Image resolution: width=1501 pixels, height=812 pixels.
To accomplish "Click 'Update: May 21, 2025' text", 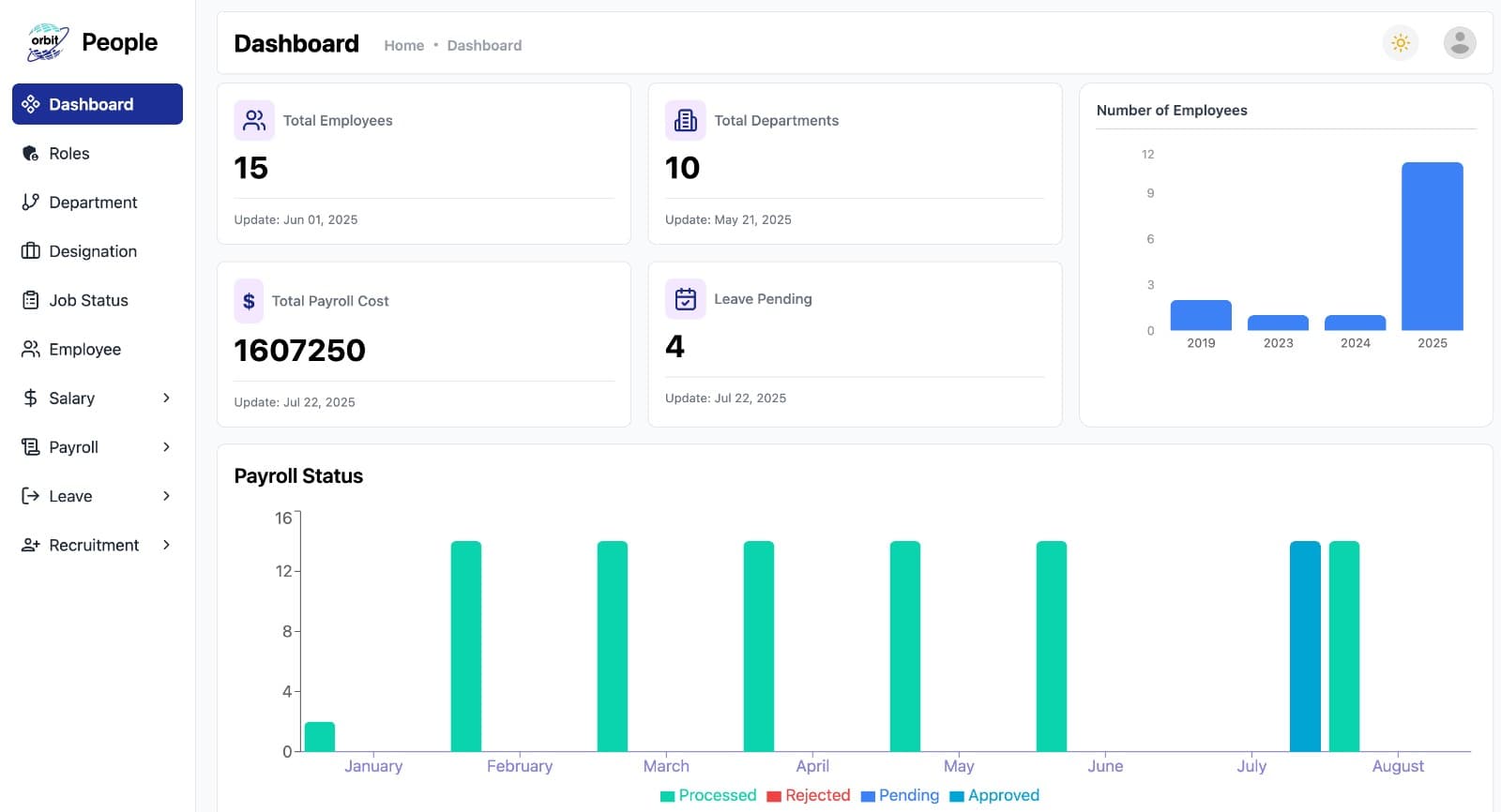I will click(728, 219).
